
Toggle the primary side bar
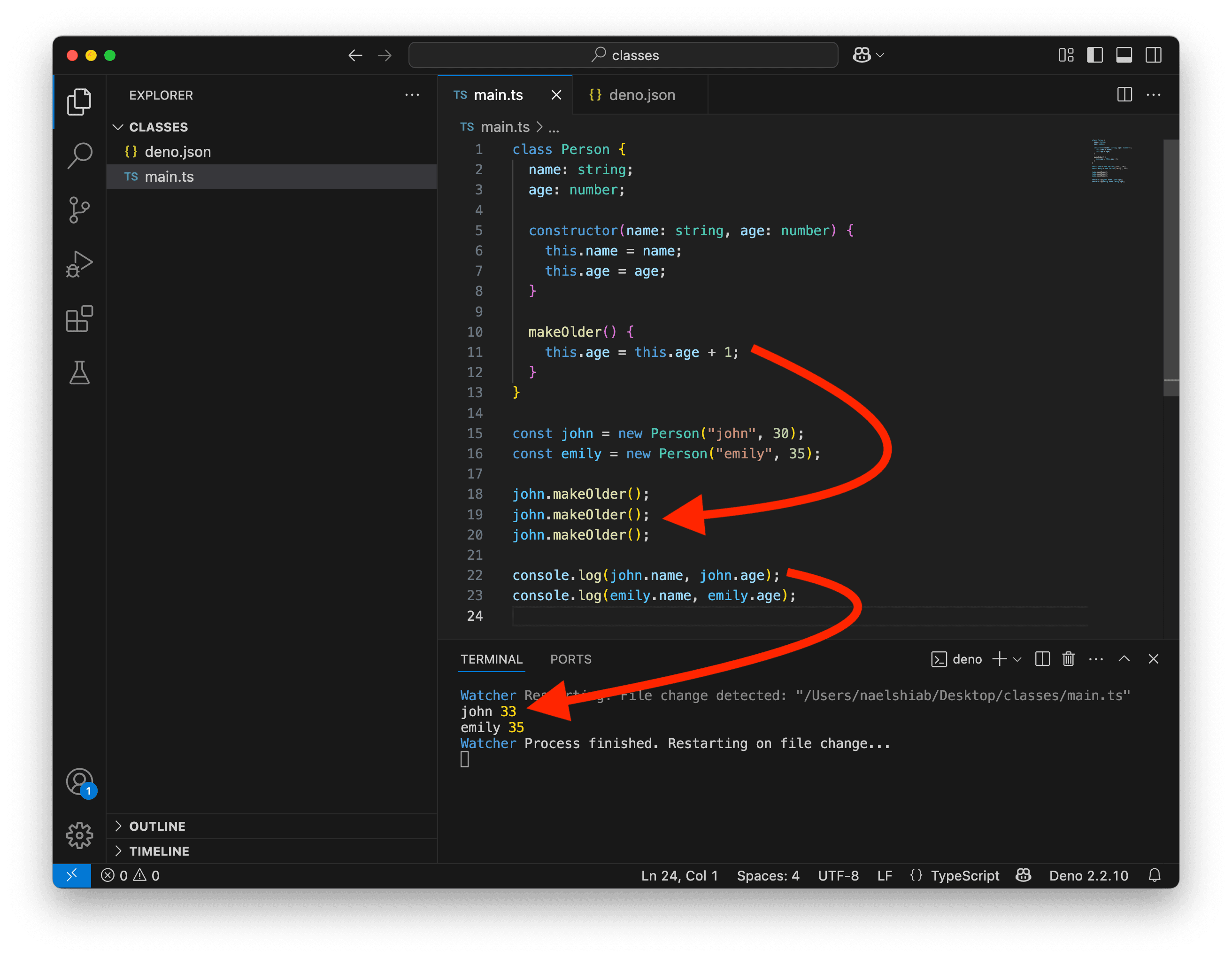coord(1094,55)
